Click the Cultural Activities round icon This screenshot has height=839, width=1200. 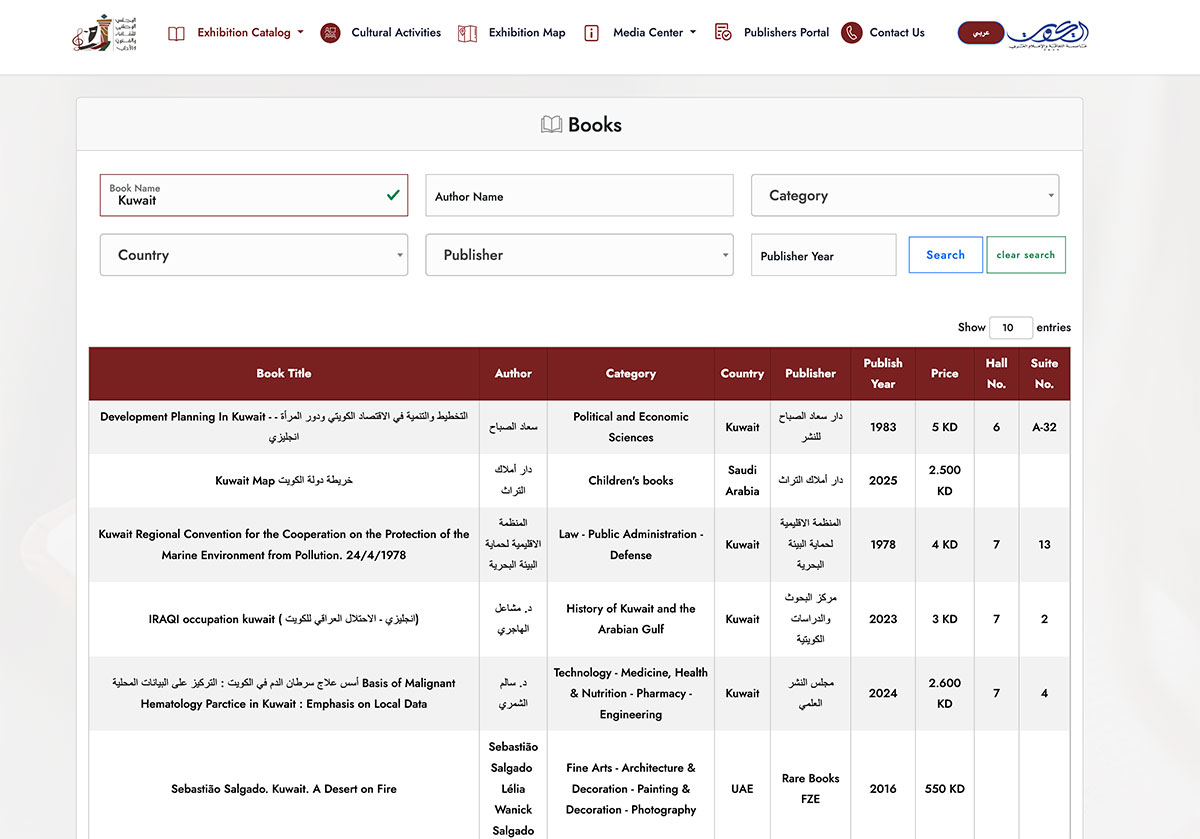coord(330,33)
